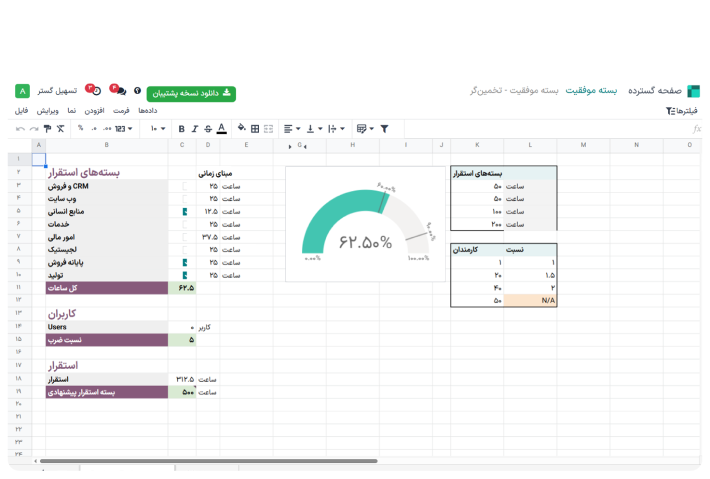Open the بسته موفقیت breadcrumb link

pyautogui.click(x=591, y=91)
